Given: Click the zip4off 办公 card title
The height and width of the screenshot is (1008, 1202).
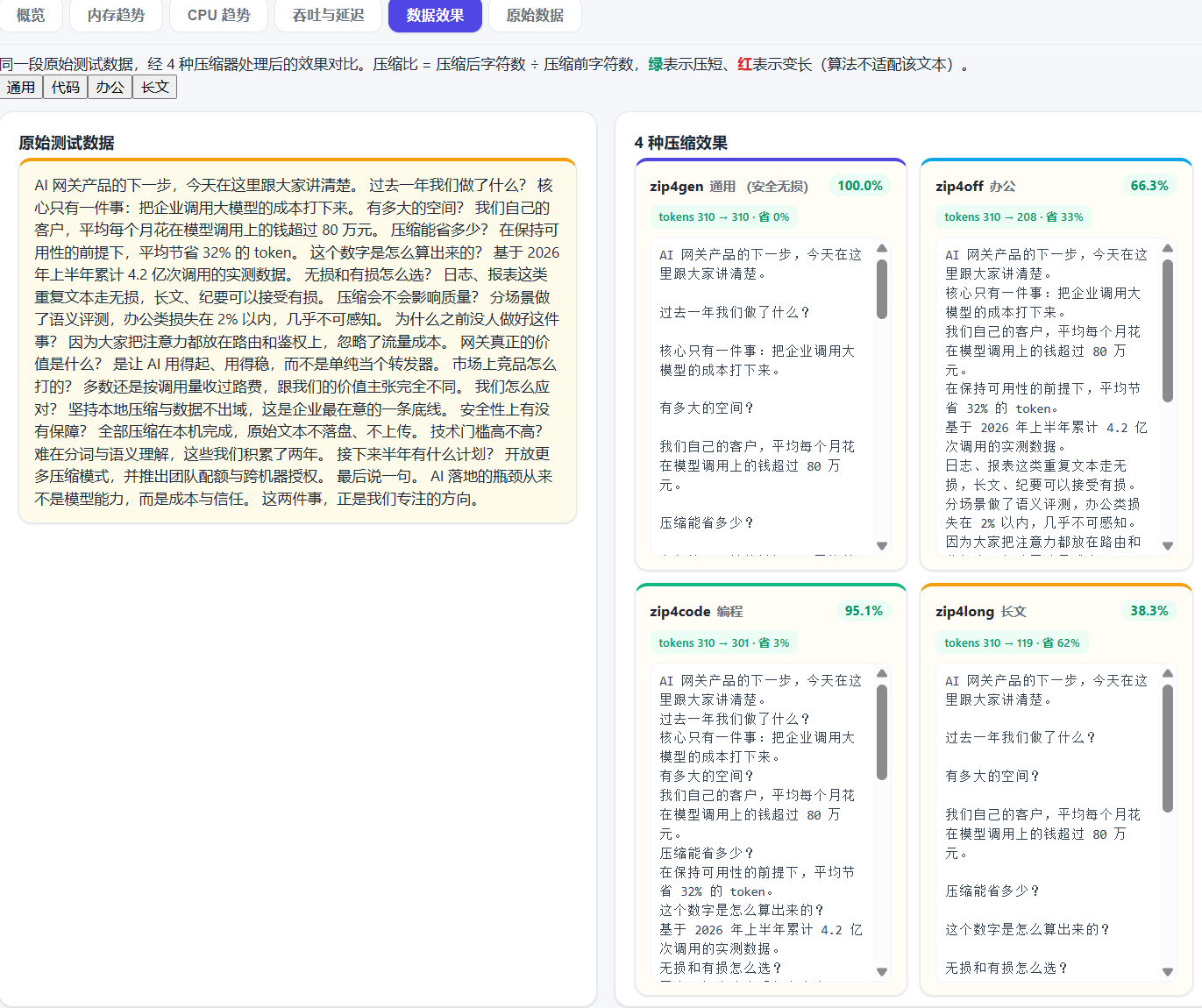Looking at the screenshot, I should (976, 186).
